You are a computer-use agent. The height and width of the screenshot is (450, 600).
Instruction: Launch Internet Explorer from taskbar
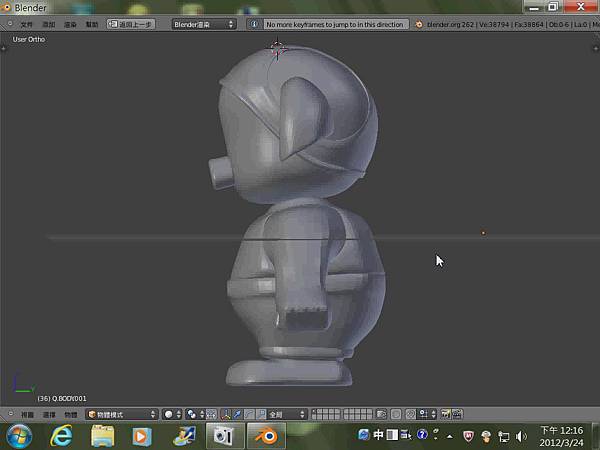[x=61, y=436]
